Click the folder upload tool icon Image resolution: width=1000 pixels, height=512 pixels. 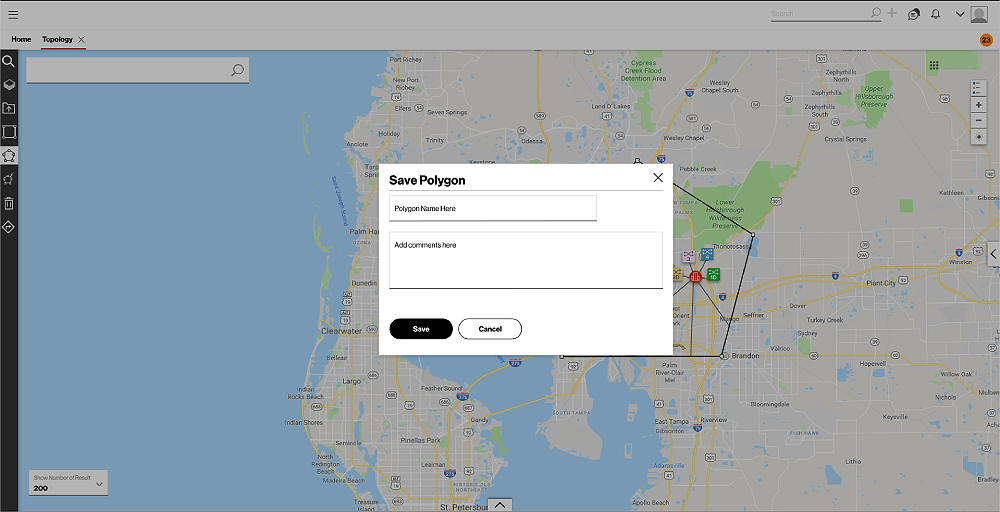click(x=8, y=108)
